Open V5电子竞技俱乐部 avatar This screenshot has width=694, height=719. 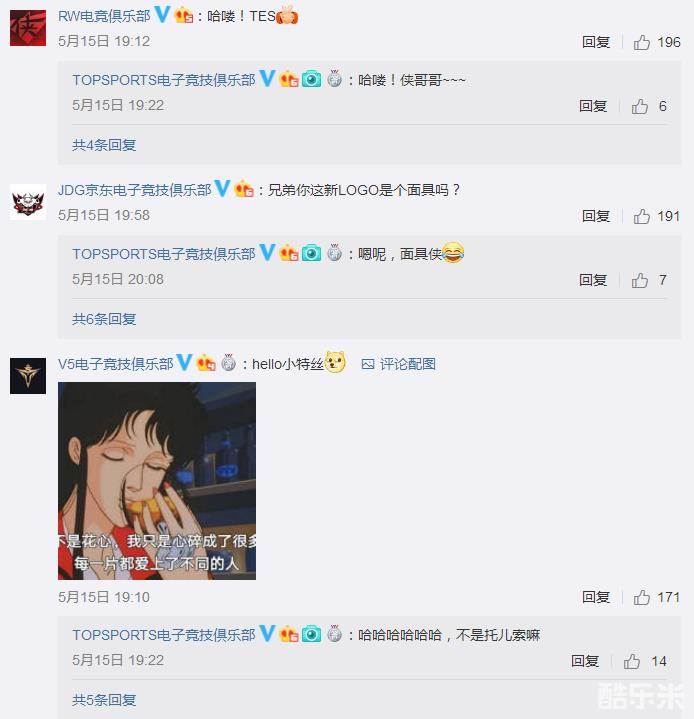pyautogui.click(x=28, y=376)
